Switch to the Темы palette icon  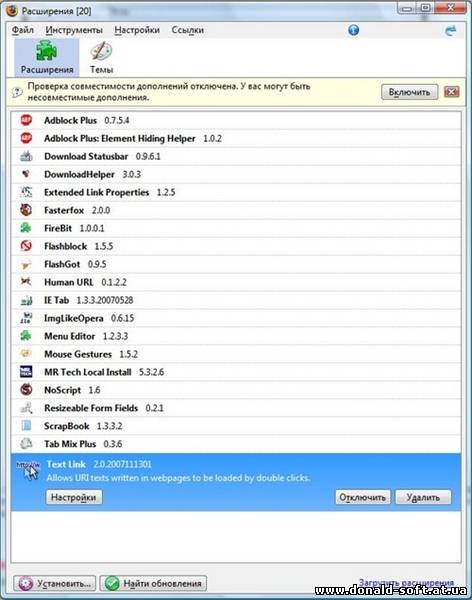(x=101, y=52)
